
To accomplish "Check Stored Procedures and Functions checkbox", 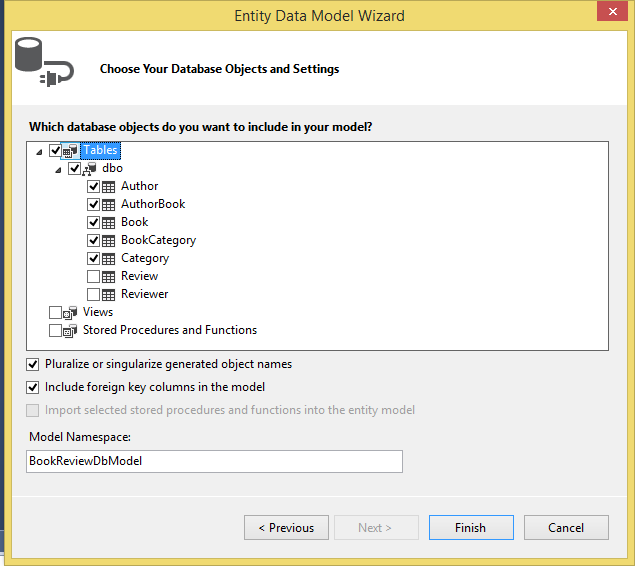I will (x=55, y=330).
